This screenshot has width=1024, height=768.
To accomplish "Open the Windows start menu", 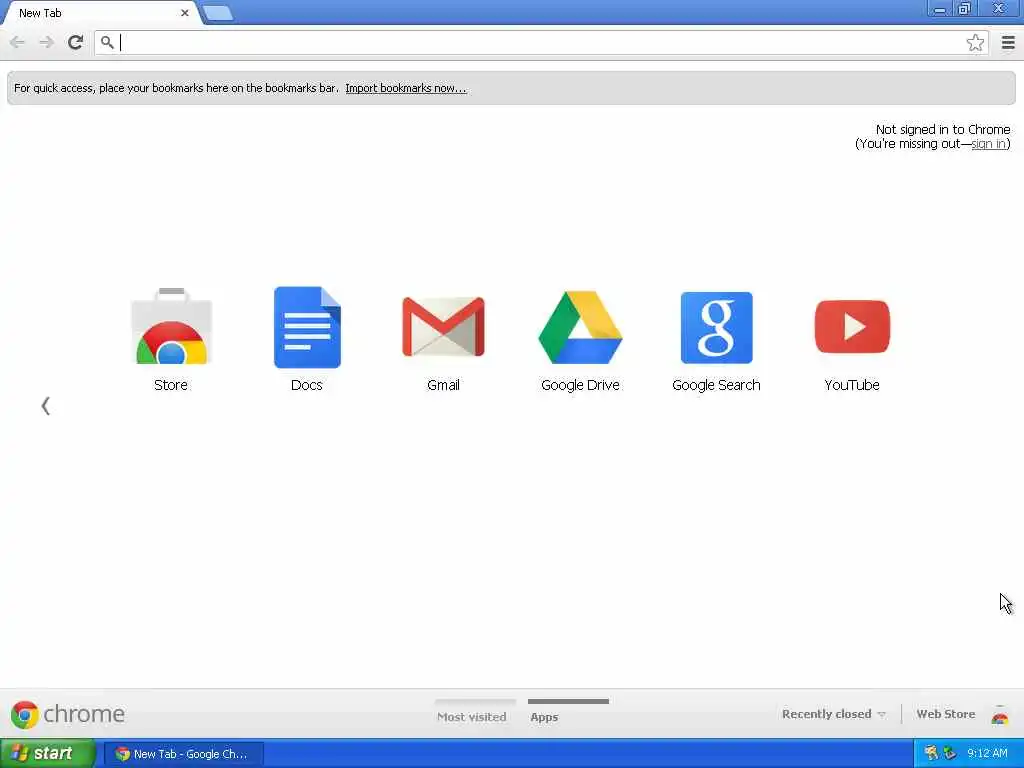I will [x=47, y=754].
